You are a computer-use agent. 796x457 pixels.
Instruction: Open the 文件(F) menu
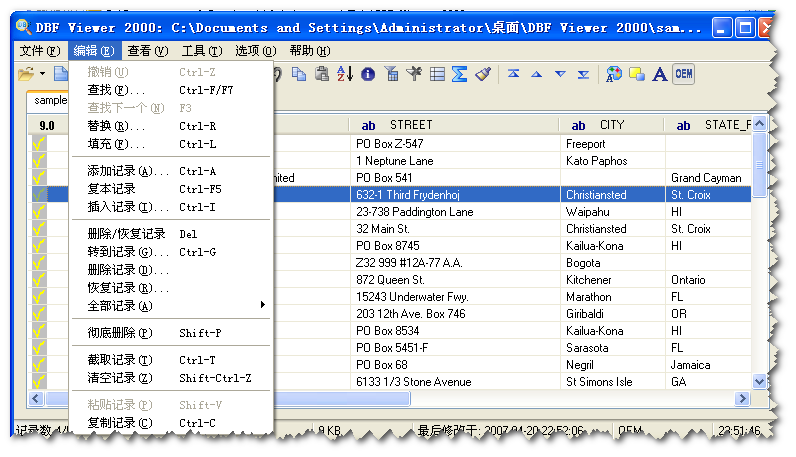40,51
